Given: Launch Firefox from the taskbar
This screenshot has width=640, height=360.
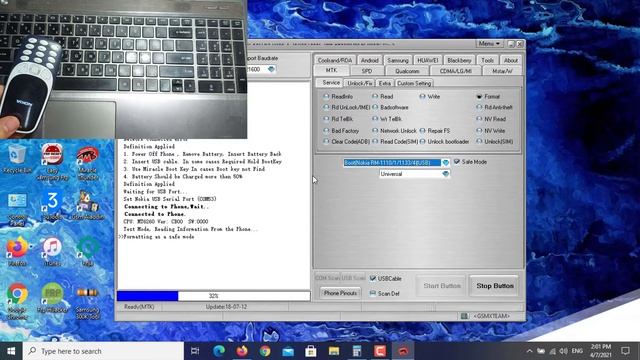Looking at the screenshot, I should pyautogui.click(x=242, y=351).
